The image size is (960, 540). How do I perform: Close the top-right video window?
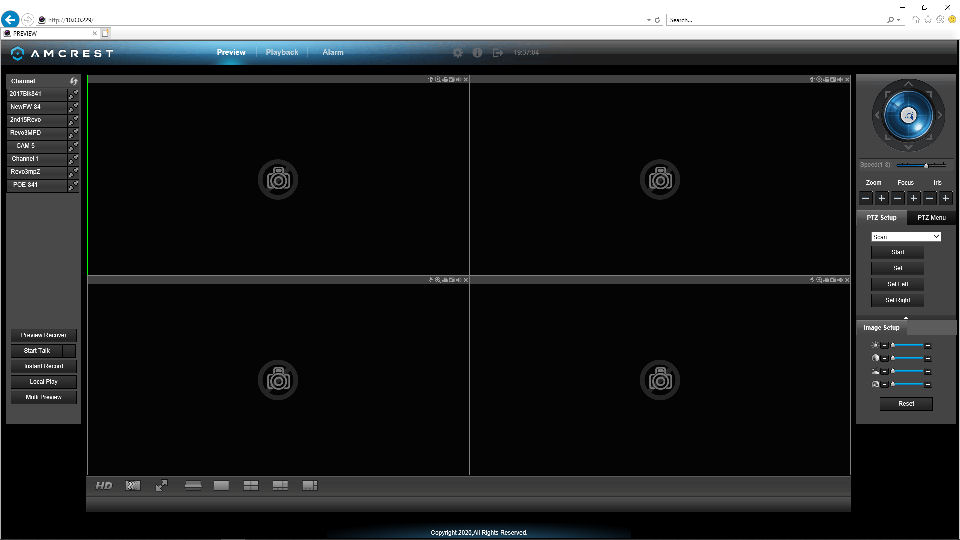(847, 80)
